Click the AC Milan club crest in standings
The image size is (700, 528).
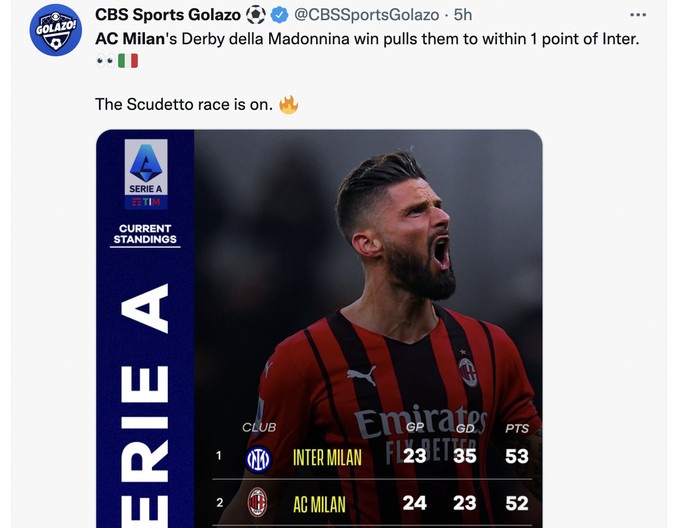(258, 502)
